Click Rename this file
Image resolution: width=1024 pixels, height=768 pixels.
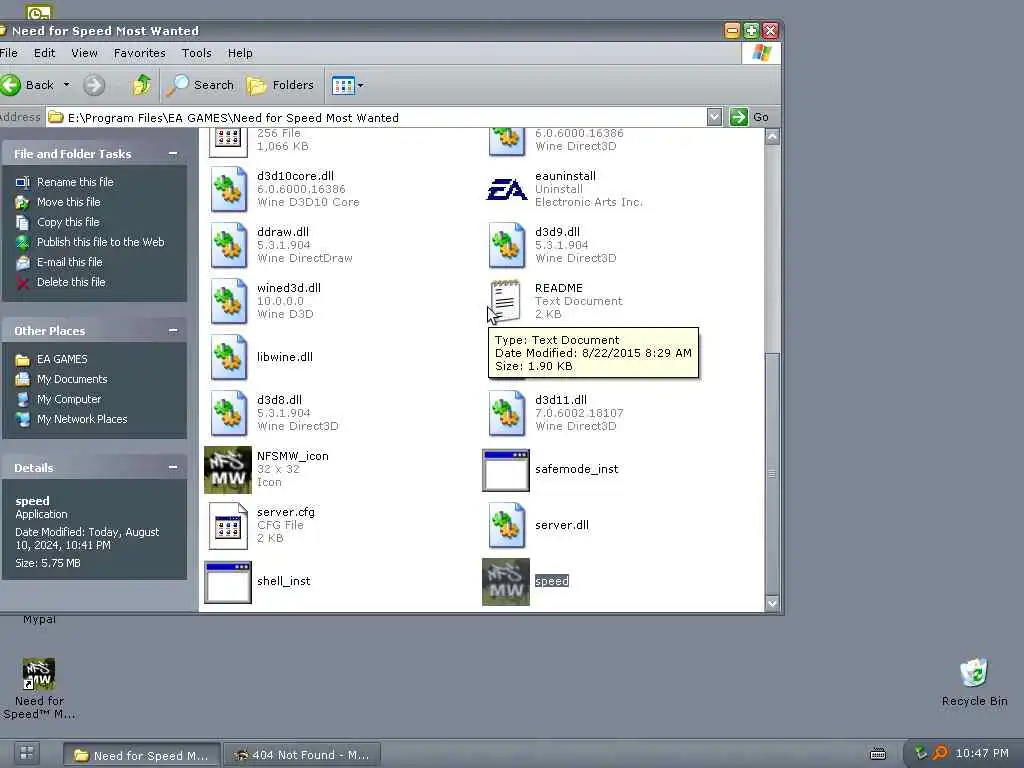75,182
